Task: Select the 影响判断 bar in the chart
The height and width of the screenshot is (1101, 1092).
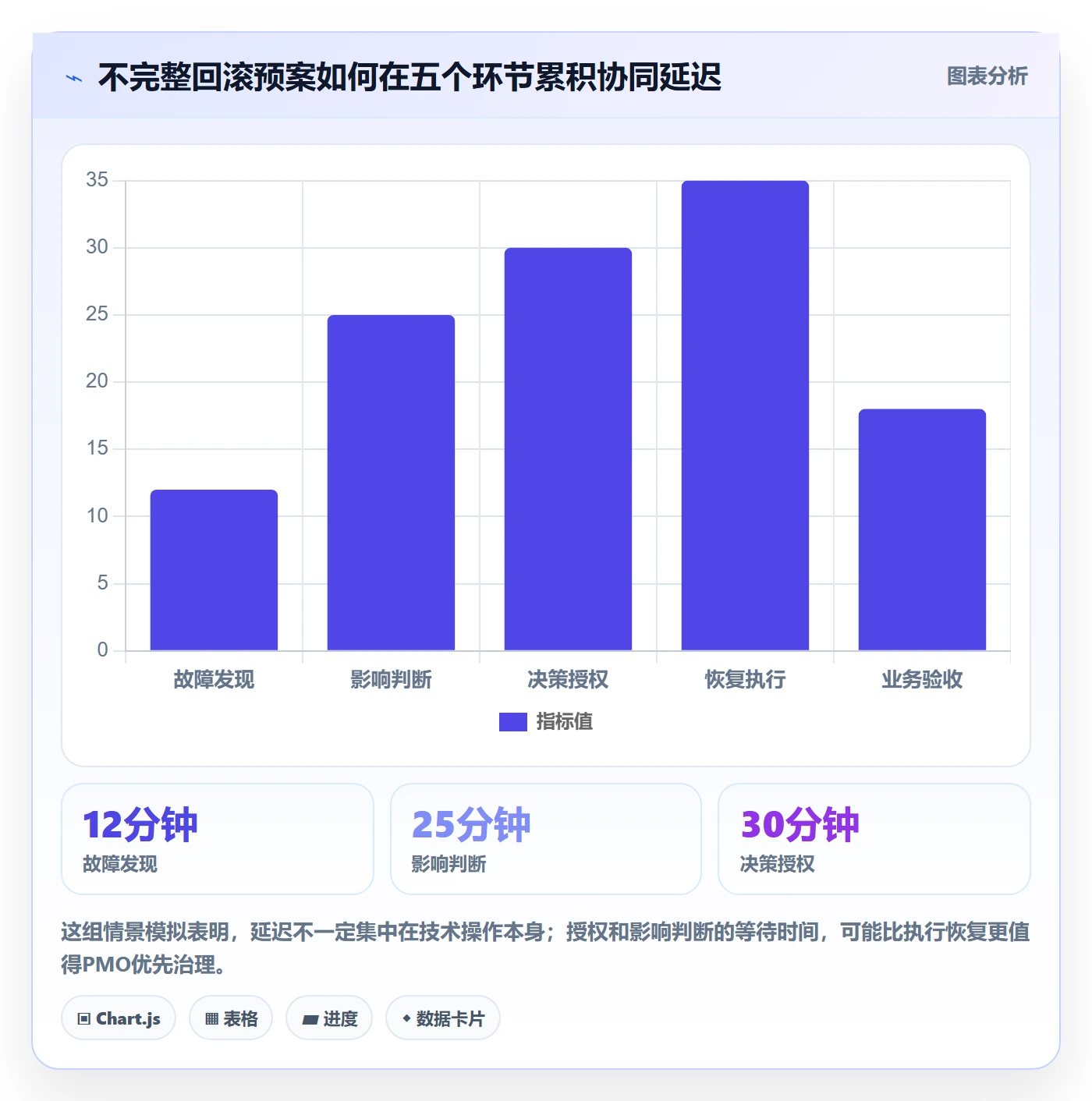Action: pos(391,483)
